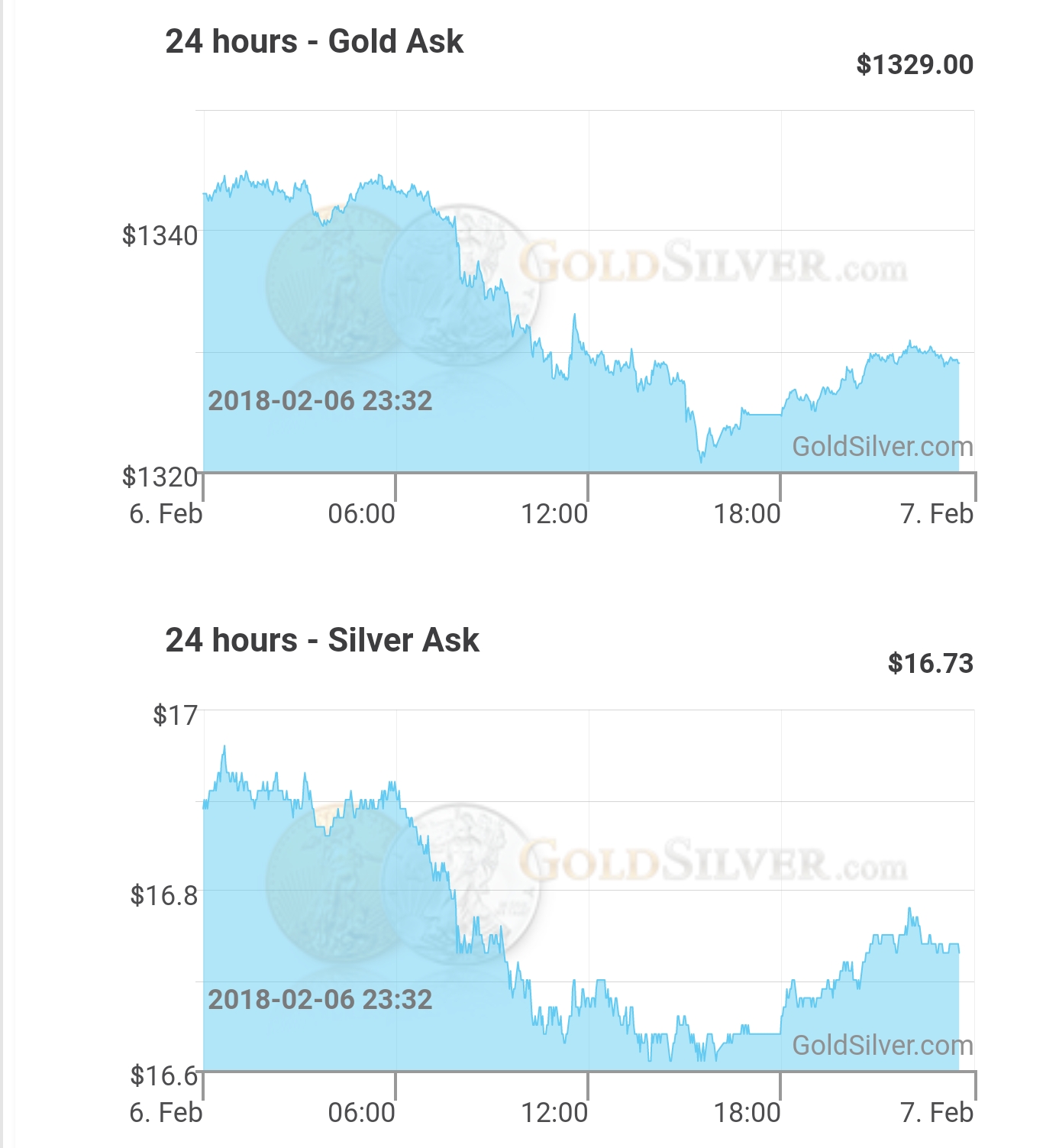
Task: Click the timestamp label on Gold chart
Action: tap(320, 401)
